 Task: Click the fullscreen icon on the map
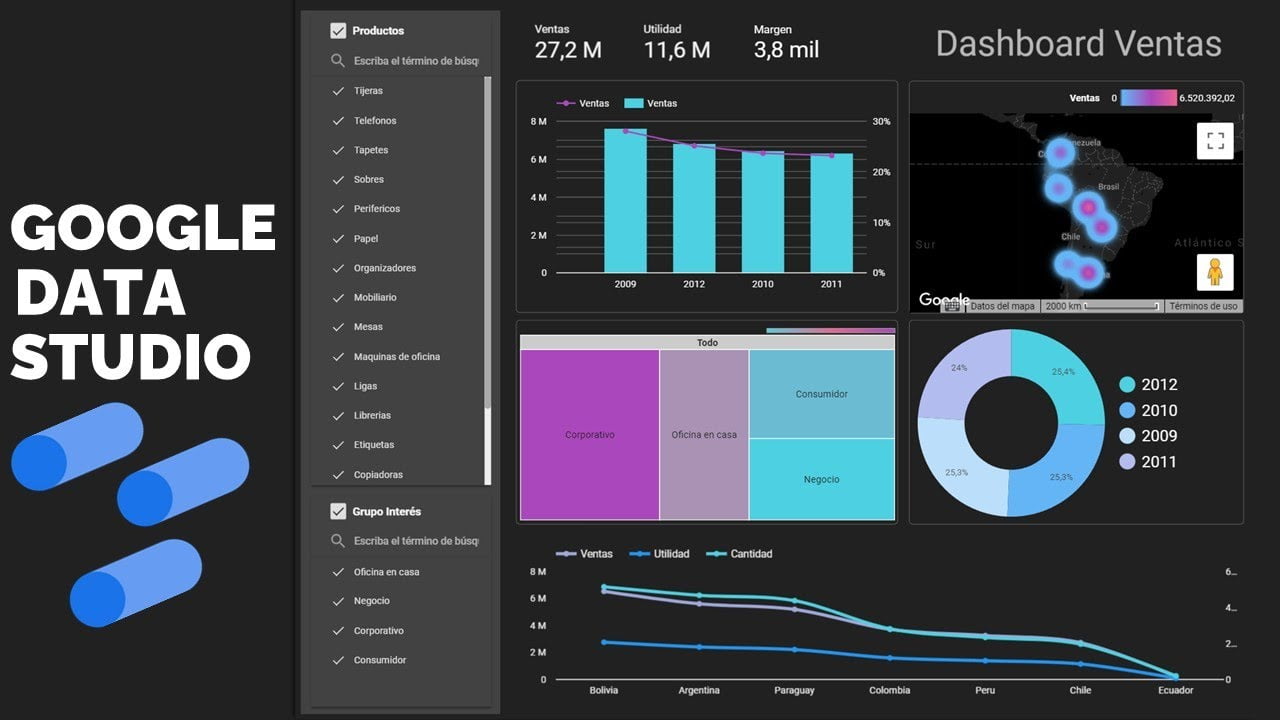(x=1216, y=140)
